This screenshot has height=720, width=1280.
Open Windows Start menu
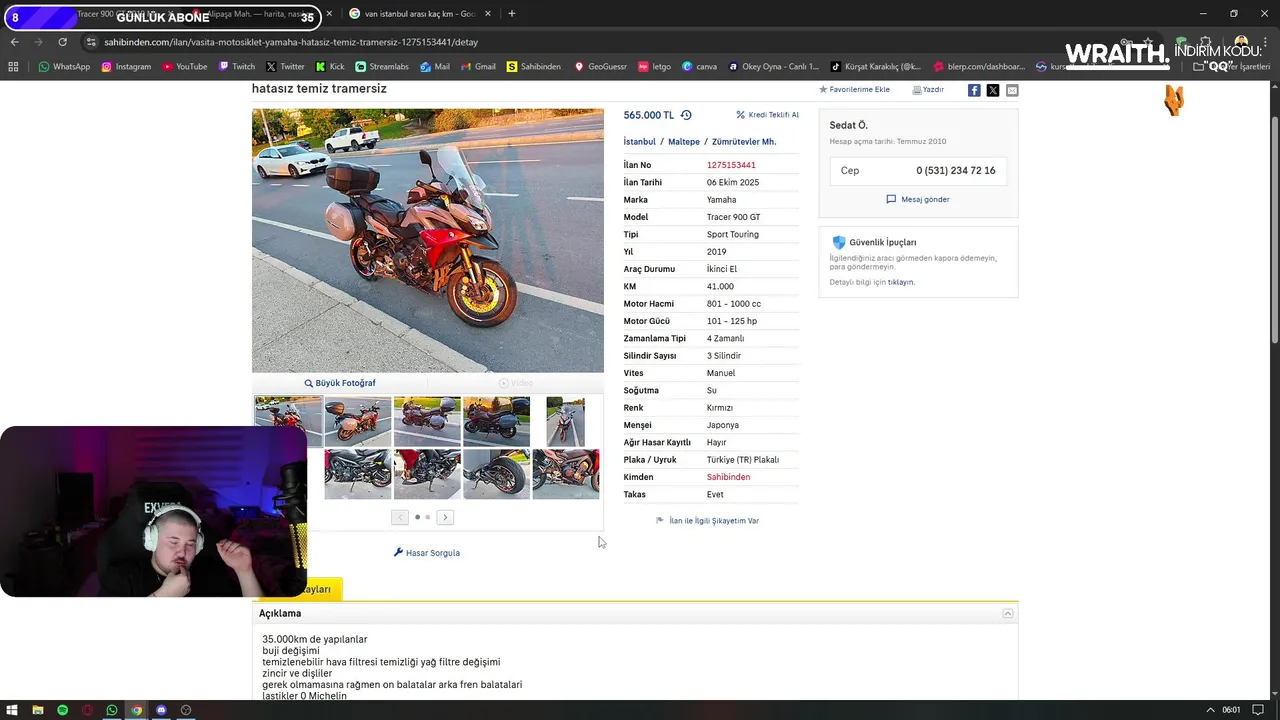12,710
